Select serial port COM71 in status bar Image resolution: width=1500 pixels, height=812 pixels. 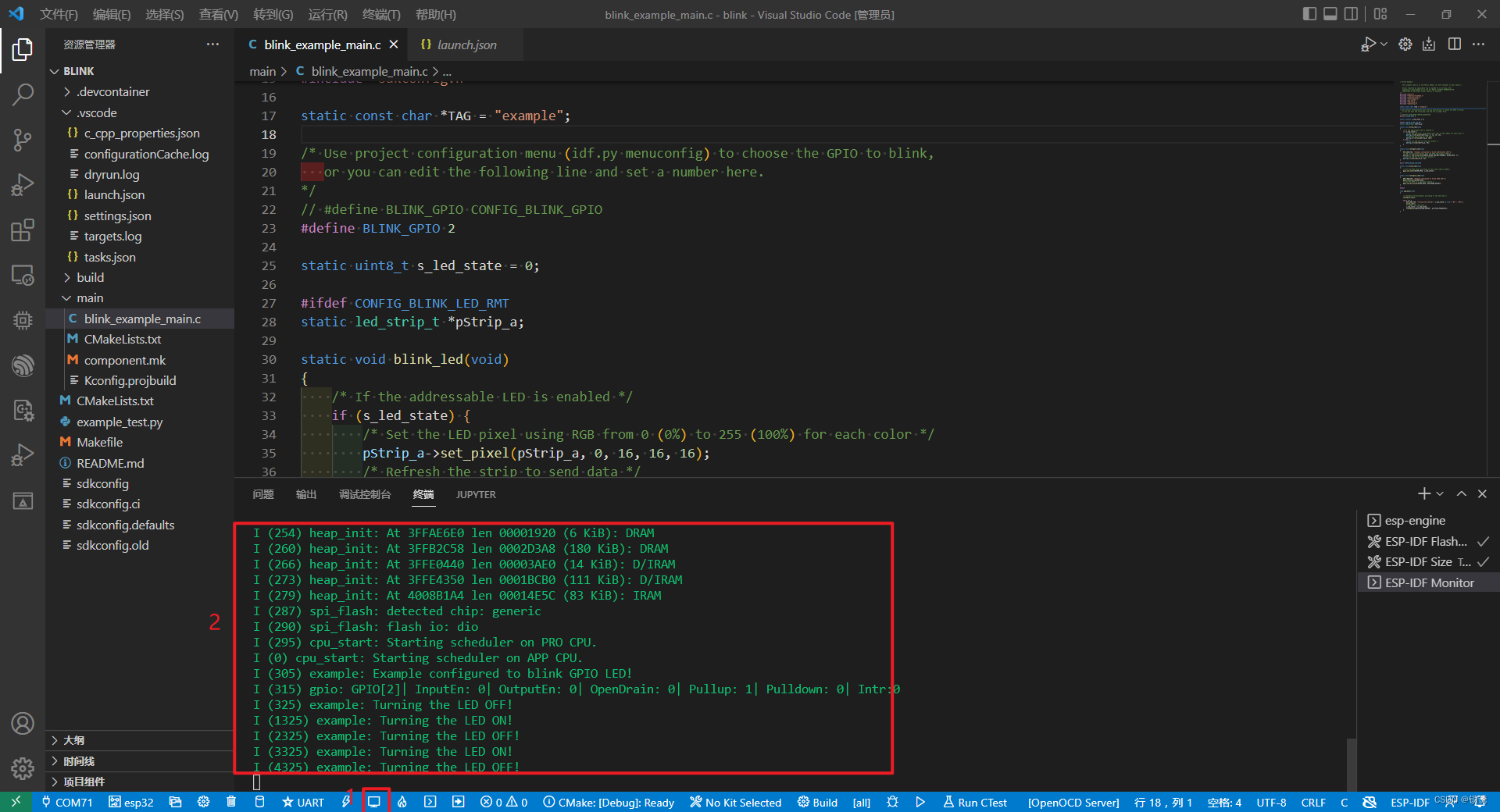tap(67, 802)
